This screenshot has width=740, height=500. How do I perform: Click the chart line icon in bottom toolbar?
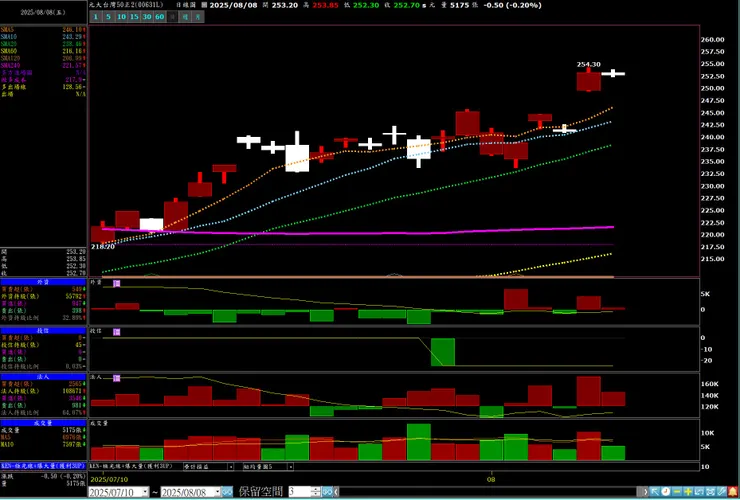tap(699, 492)
